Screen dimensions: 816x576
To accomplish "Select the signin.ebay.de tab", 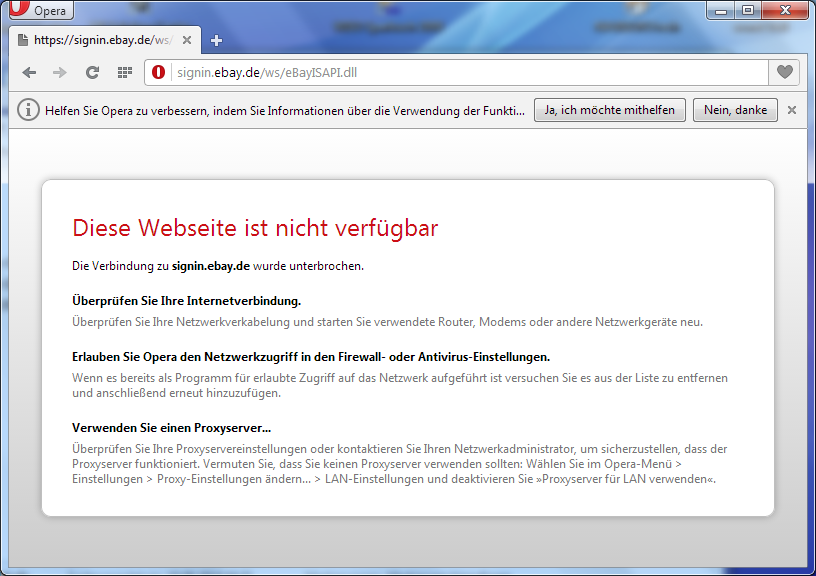I will [105, 40].
